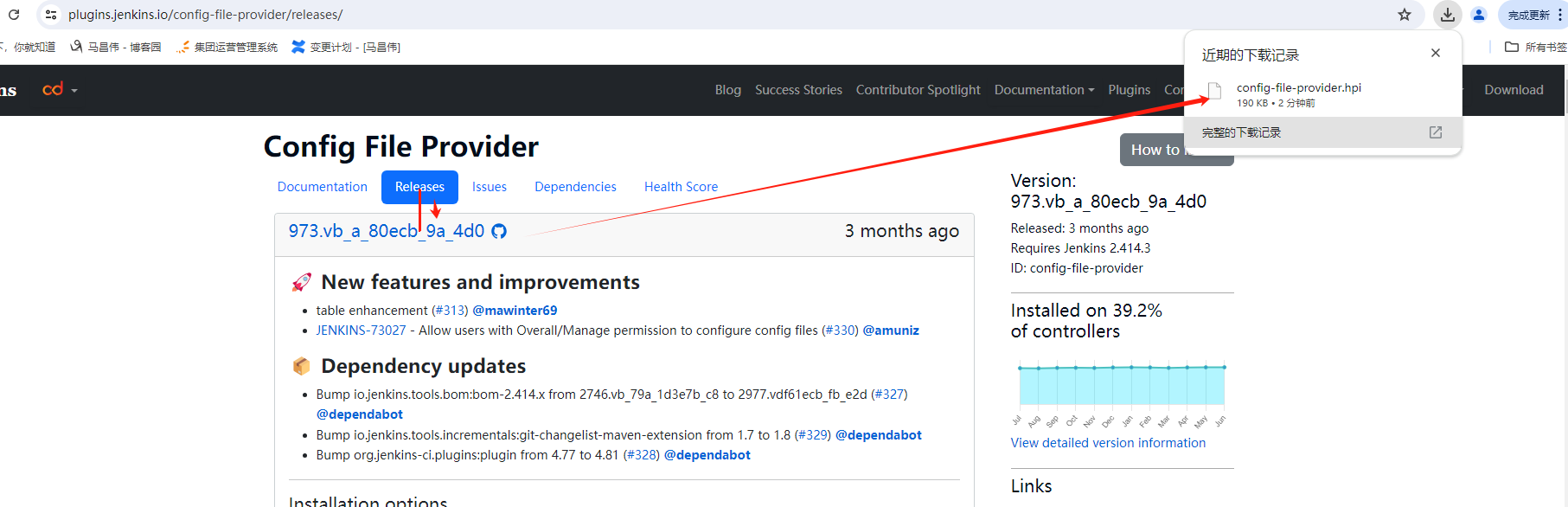Open the Issues tab
This screenshot has width=1568, height=507.
pyautogui.click(x=490, y=187)
